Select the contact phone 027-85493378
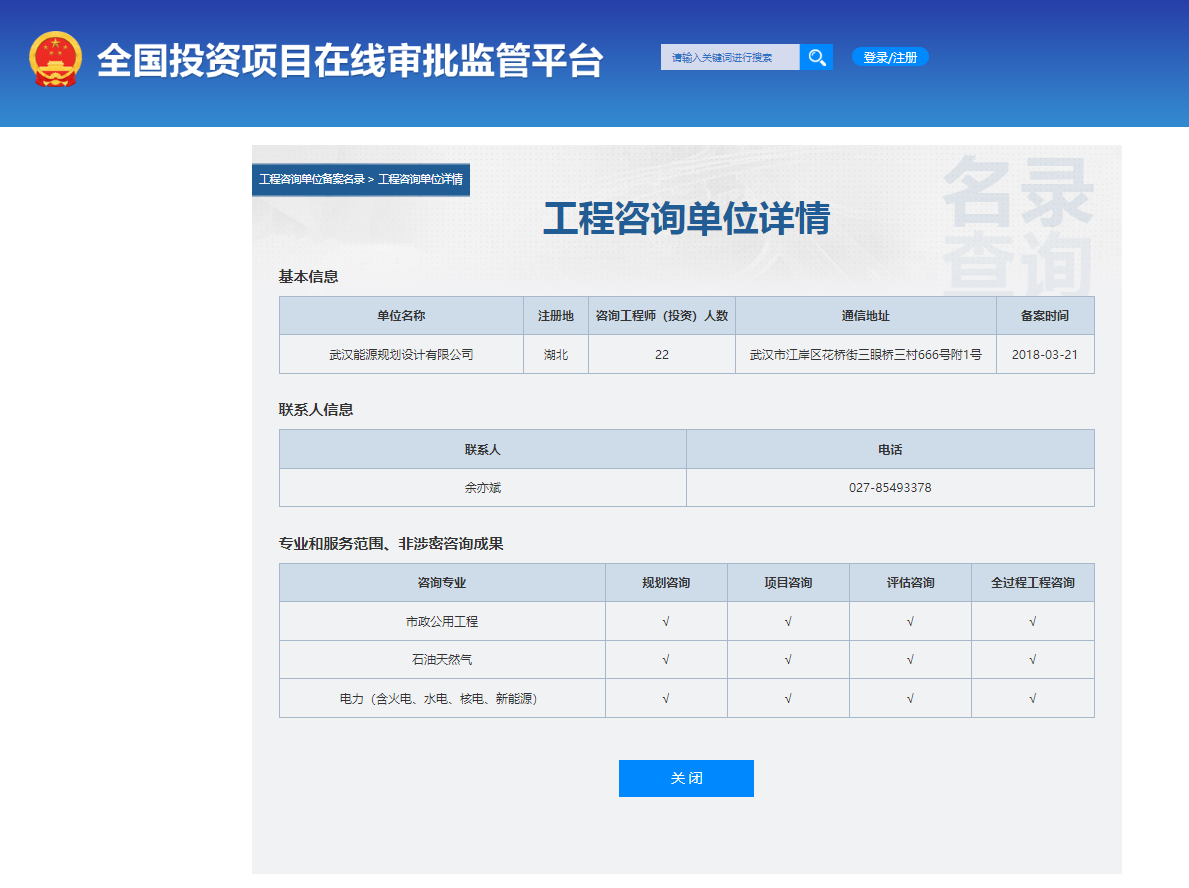Viewport: 1189px width, 888px height. pos(890,488)
